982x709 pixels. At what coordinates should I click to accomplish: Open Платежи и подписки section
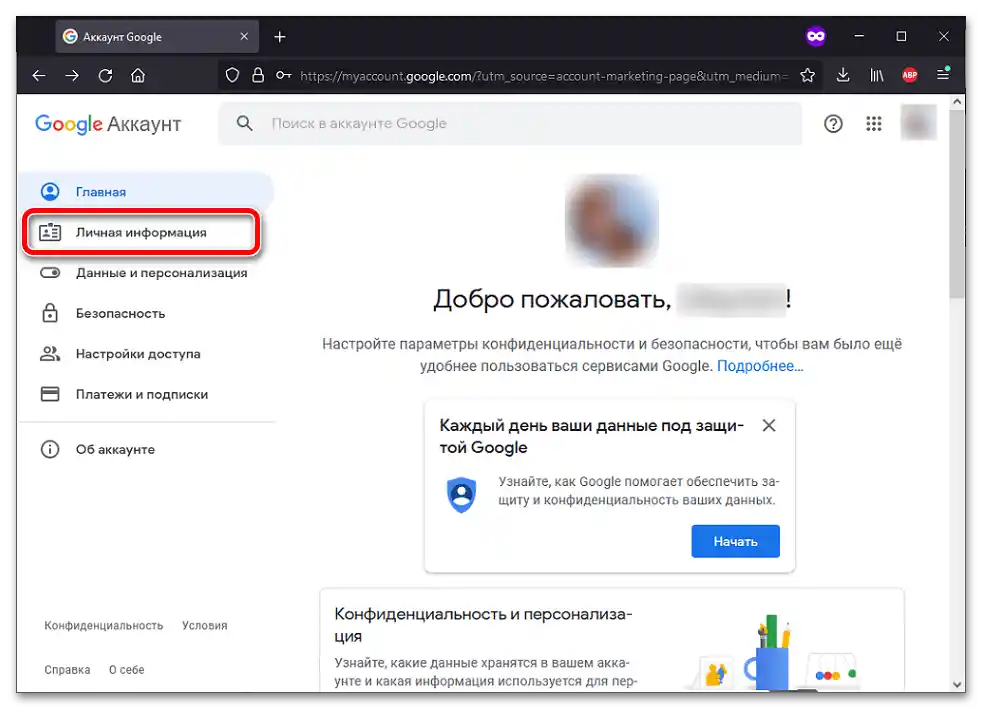point(145,395)
